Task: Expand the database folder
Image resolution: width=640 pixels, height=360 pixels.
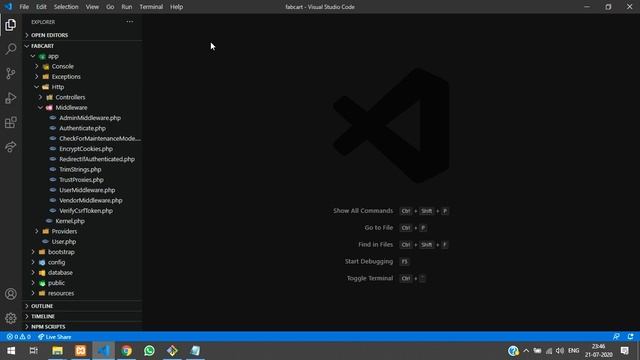Action: click(x=82, y=272)
